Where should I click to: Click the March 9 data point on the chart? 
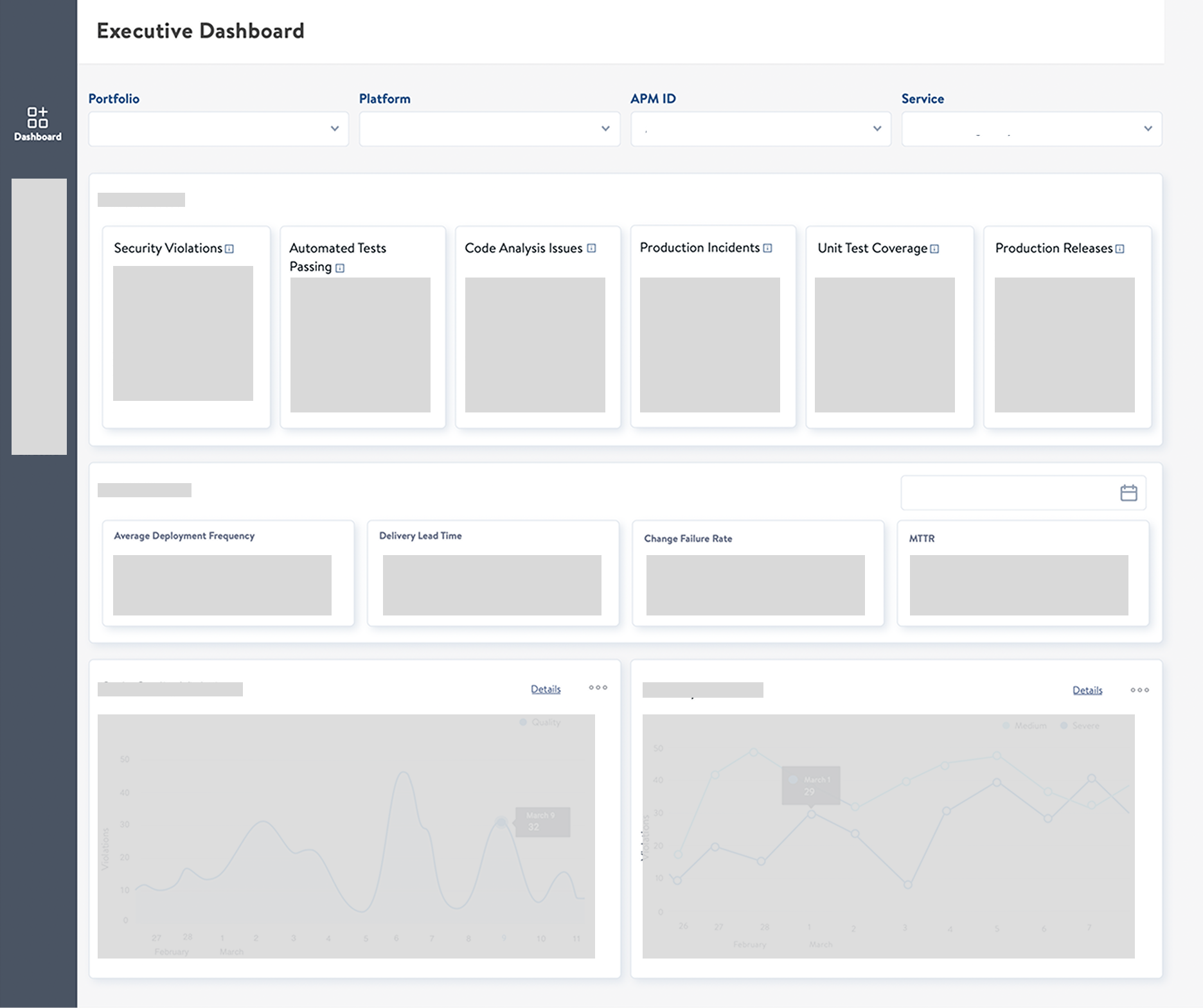pyautogui.click(x=501, y=822)
